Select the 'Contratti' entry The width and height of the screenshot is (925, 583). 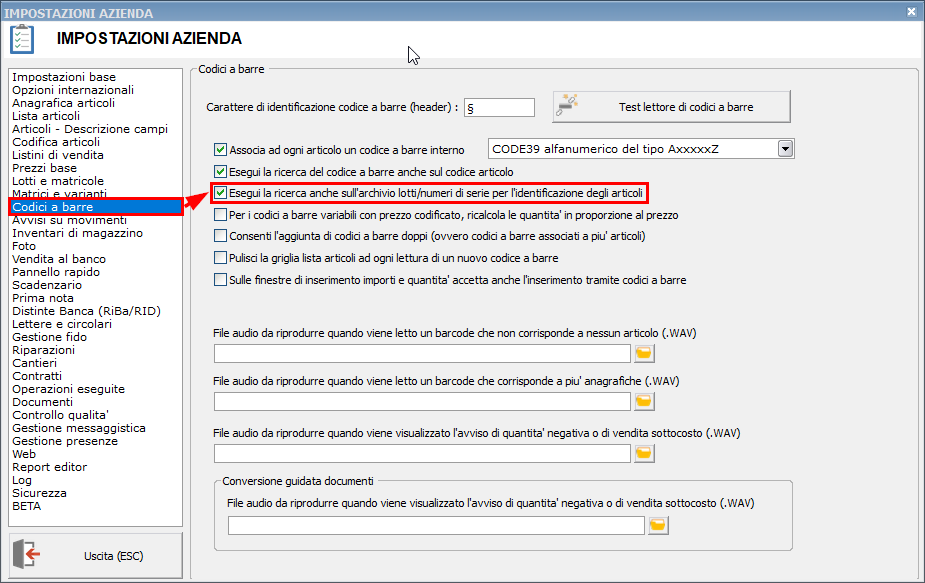coord(37,376)
